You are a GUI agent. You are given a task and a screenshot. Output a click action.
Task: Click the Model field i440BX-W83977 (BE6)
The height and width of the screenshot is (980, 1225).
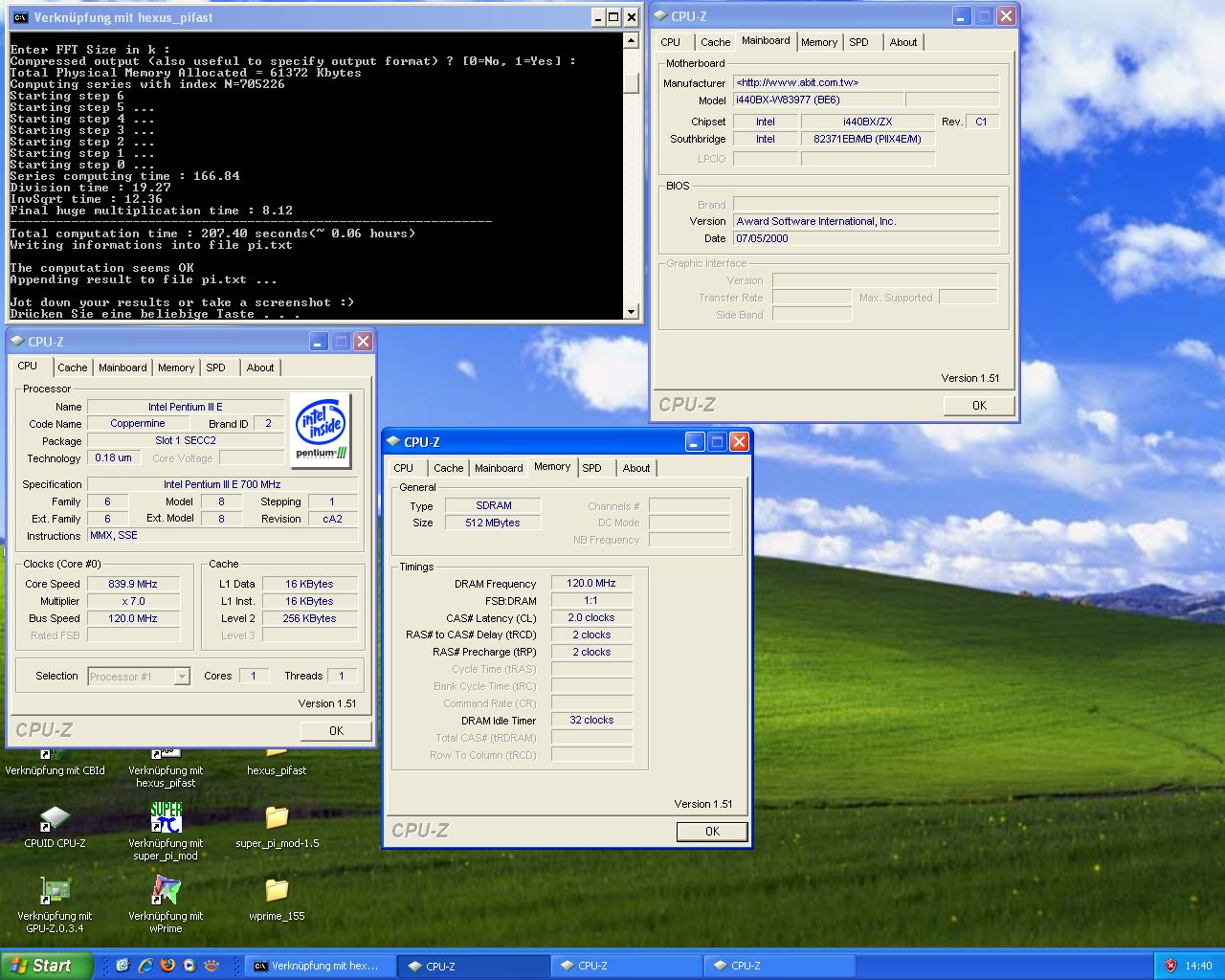click(x=817, y=100)
